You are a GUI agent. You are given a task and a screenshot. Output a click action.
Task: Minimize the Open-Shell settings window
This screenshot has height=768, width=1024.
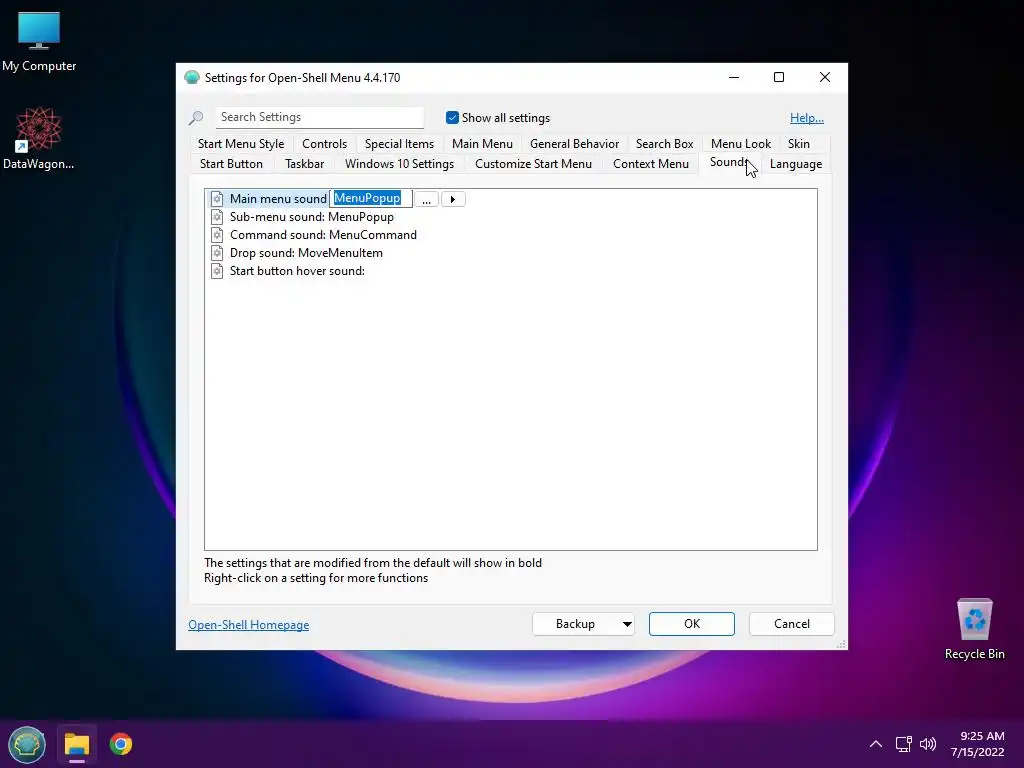pyautogui.click(x=734, y=77)
